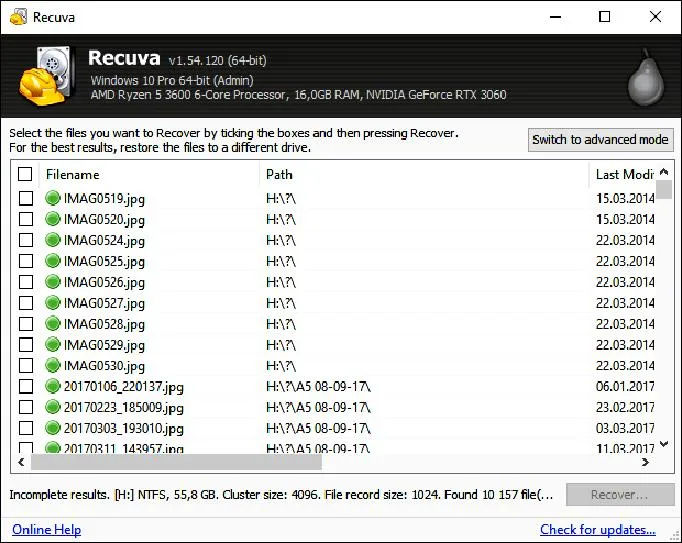Screen dimensions: 682x543
Task: Sort by the Path column header
Action: coord(424,174)
